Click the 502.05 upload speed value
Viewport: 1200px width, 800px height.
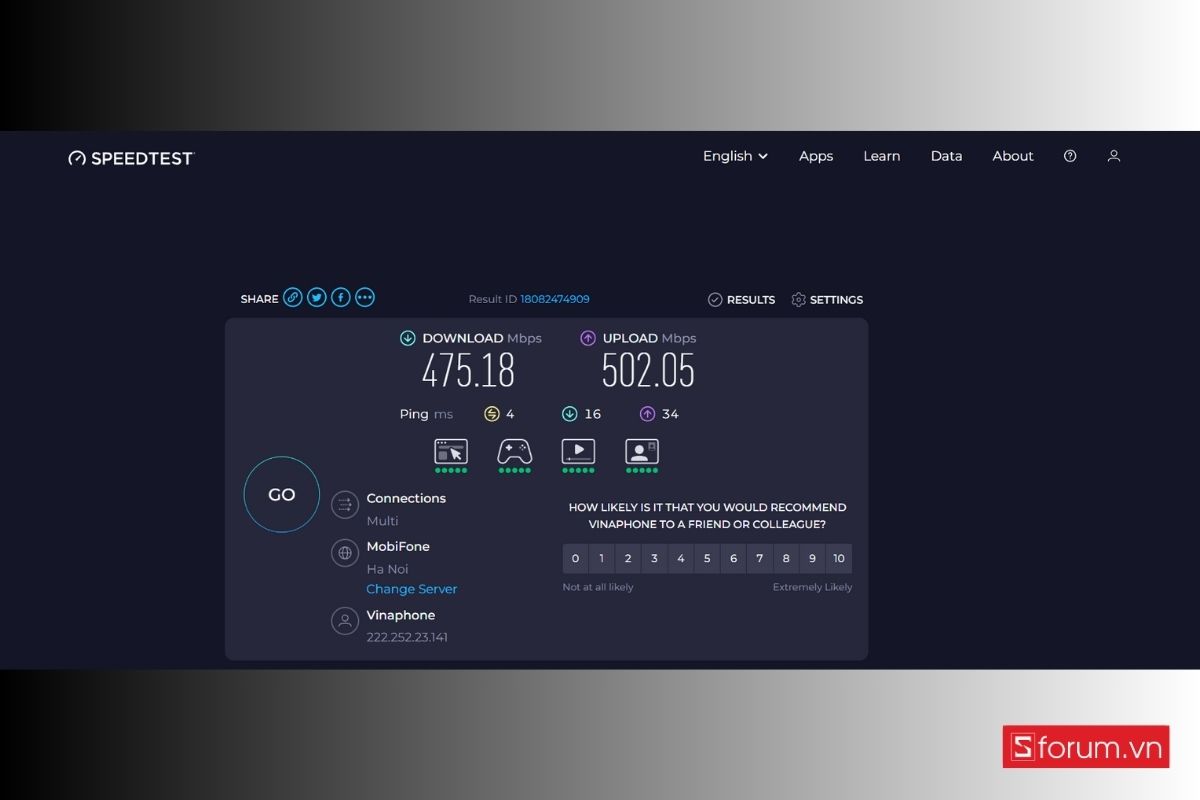click(648, 372)
